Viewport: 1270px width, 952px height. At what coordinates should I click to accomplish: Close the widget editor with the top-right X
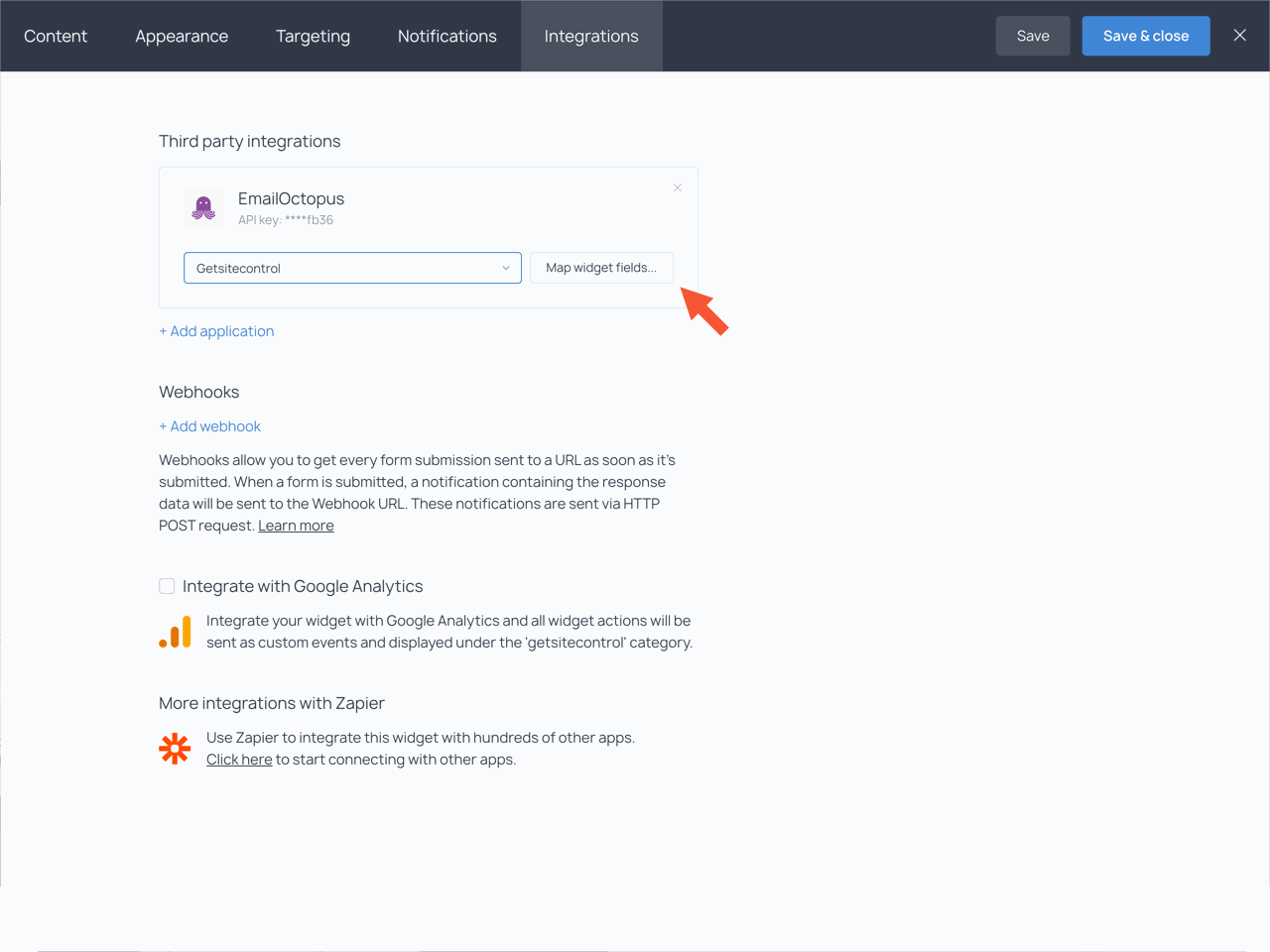pyautogui.click(x=1239, y=36)
